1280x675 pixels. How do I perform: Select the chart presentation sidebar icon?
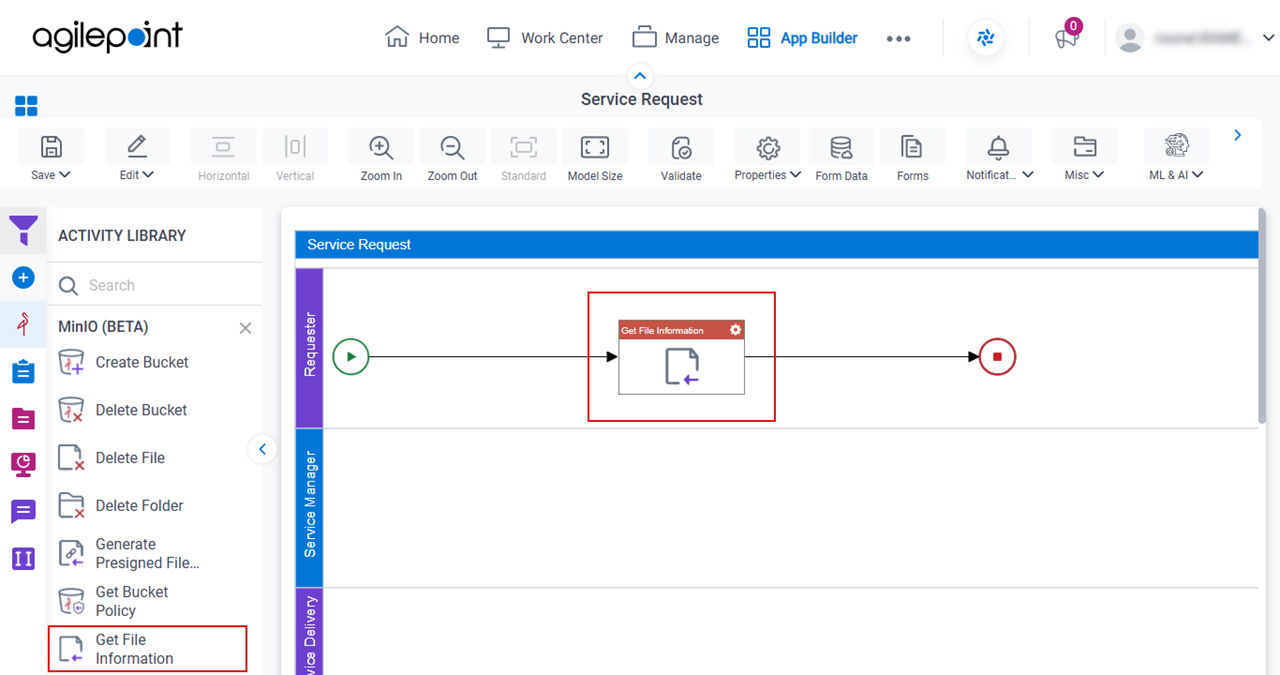[x=23, y=464]
